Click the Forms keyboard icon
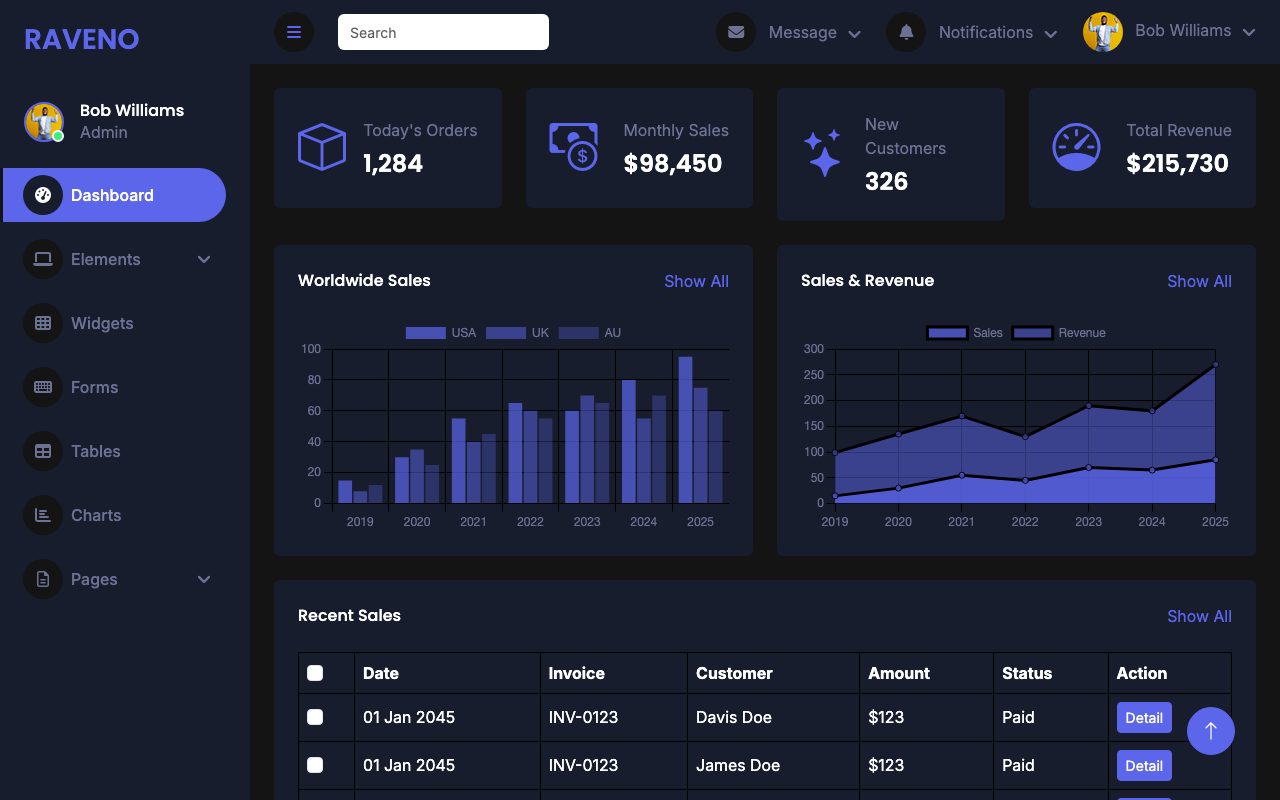This screenshot has height=800, width=1280. pos(43,387)
